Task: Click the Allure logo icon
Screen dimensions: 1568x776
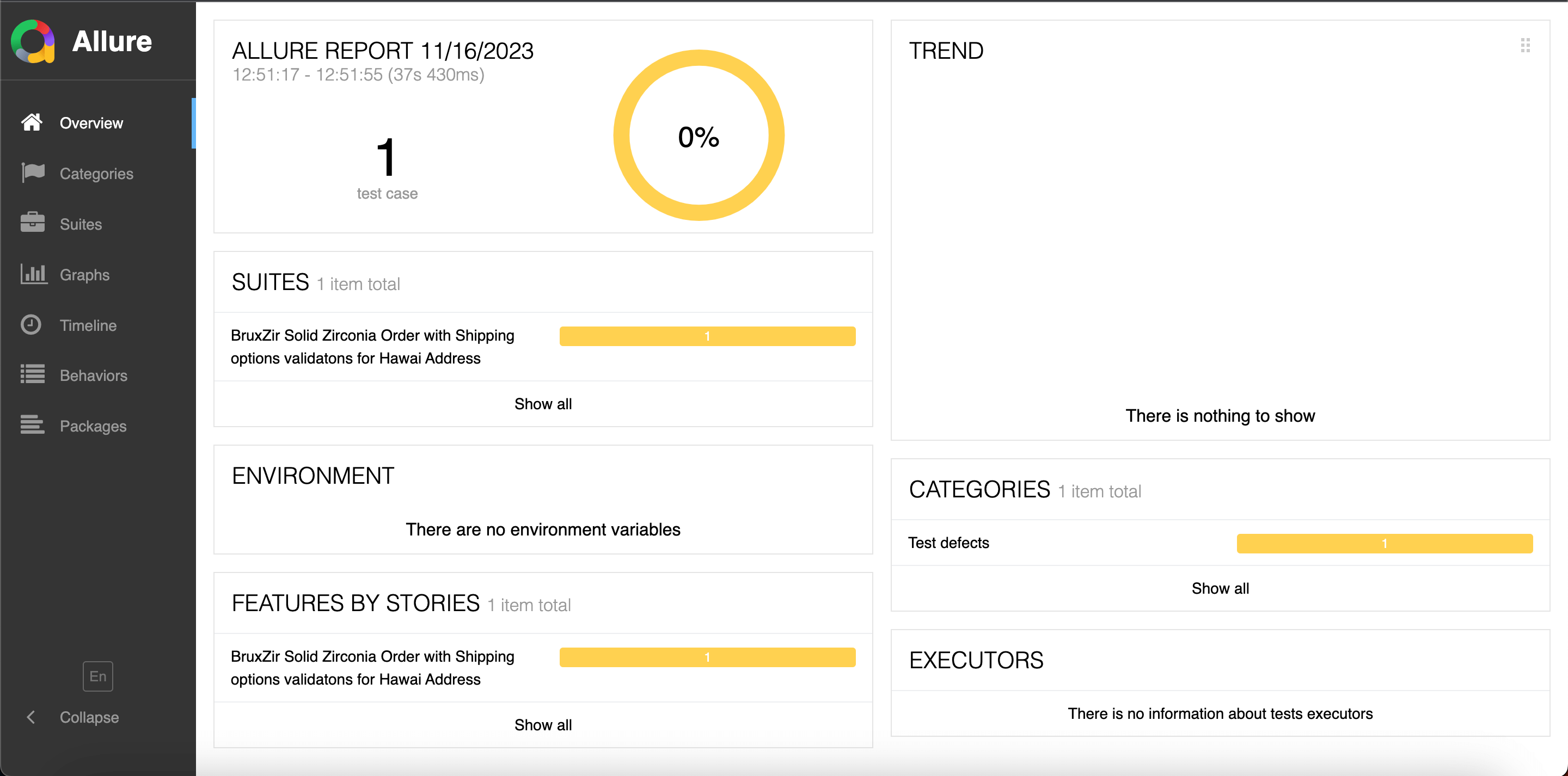Action: [x=33, y=41]
